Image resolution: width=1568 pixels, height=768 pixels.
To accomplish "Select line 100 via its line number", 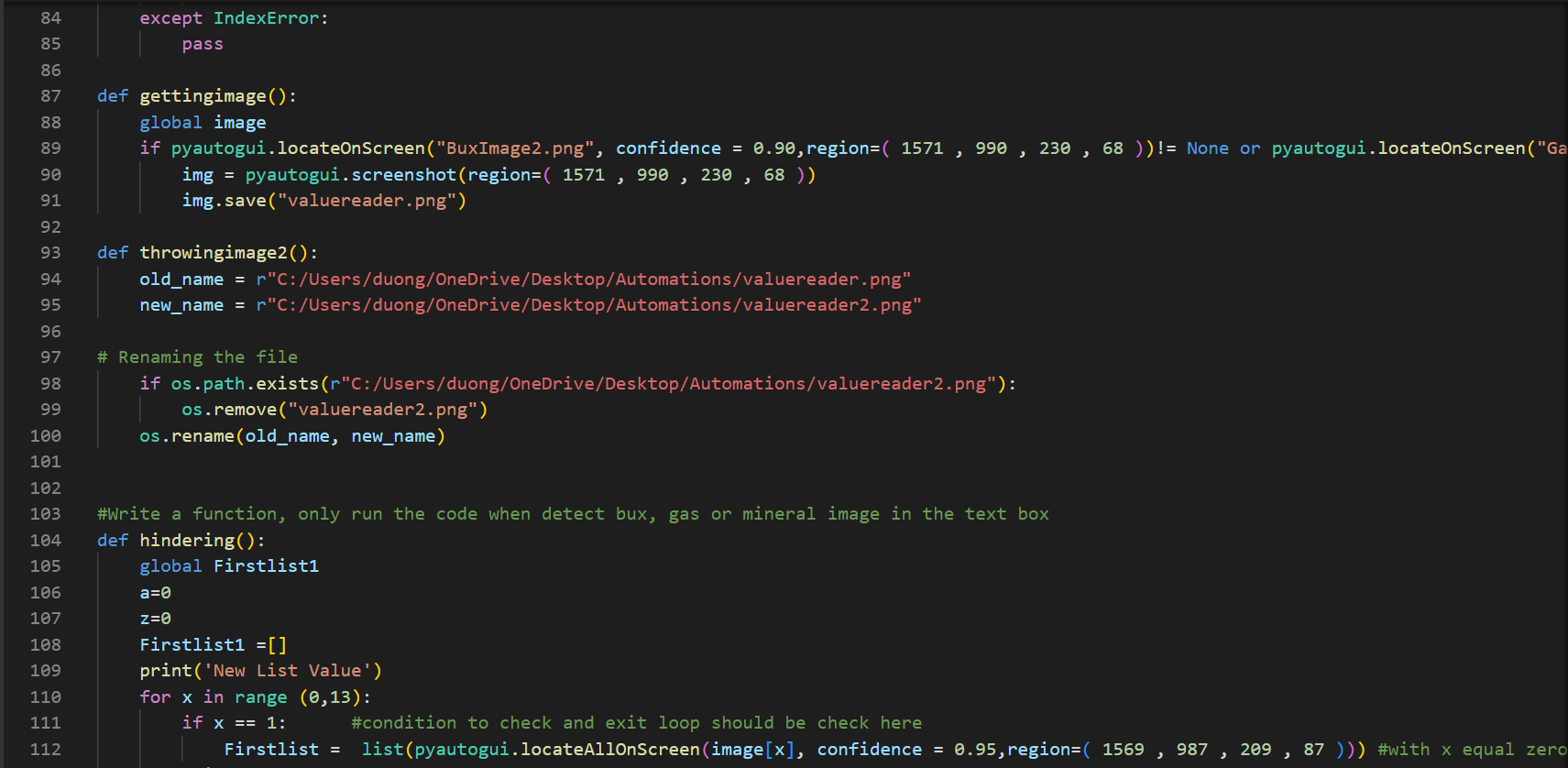I will click(46, 436).
